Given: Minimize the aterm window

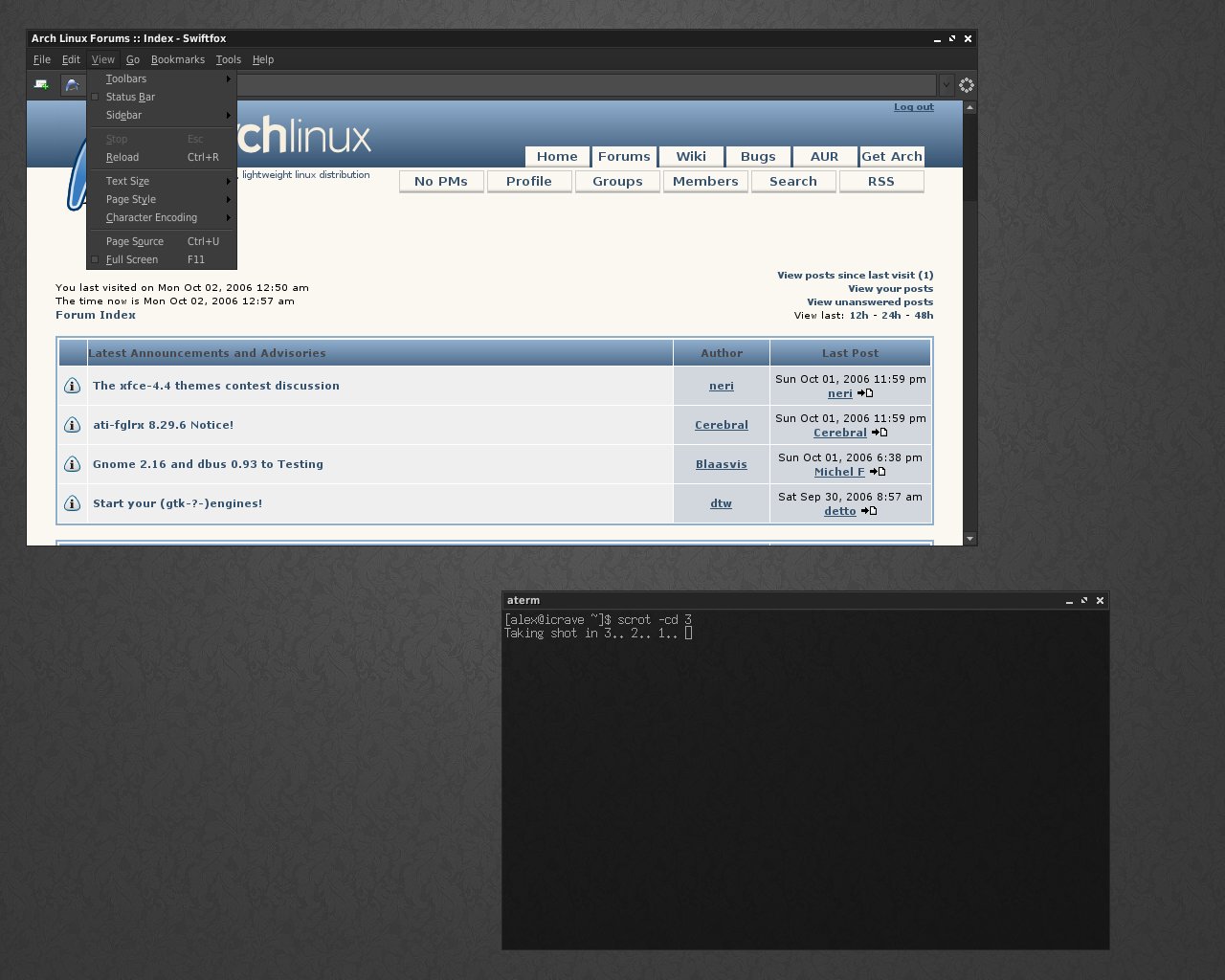Looking at the screenshot, I should click(x=1069, y=601).
